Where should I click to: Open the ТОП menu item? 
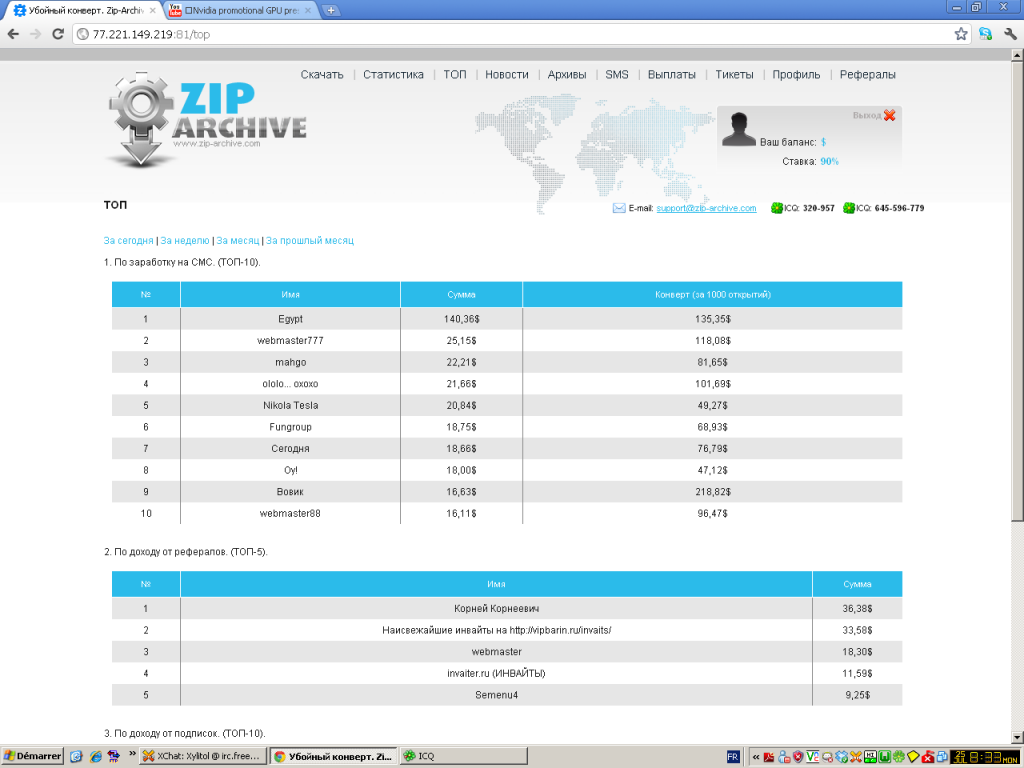pos(455,74)
